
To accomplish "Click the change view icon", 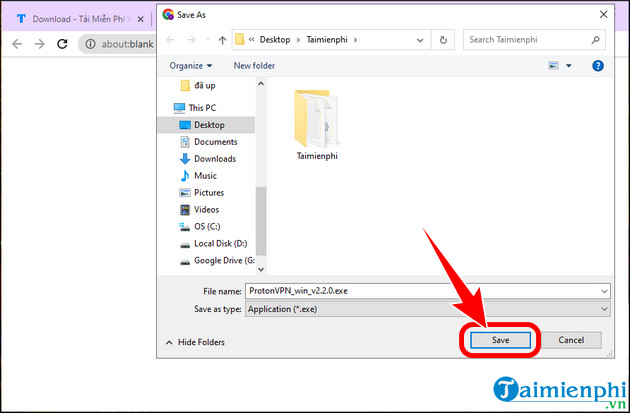I will tap(553, 65).
